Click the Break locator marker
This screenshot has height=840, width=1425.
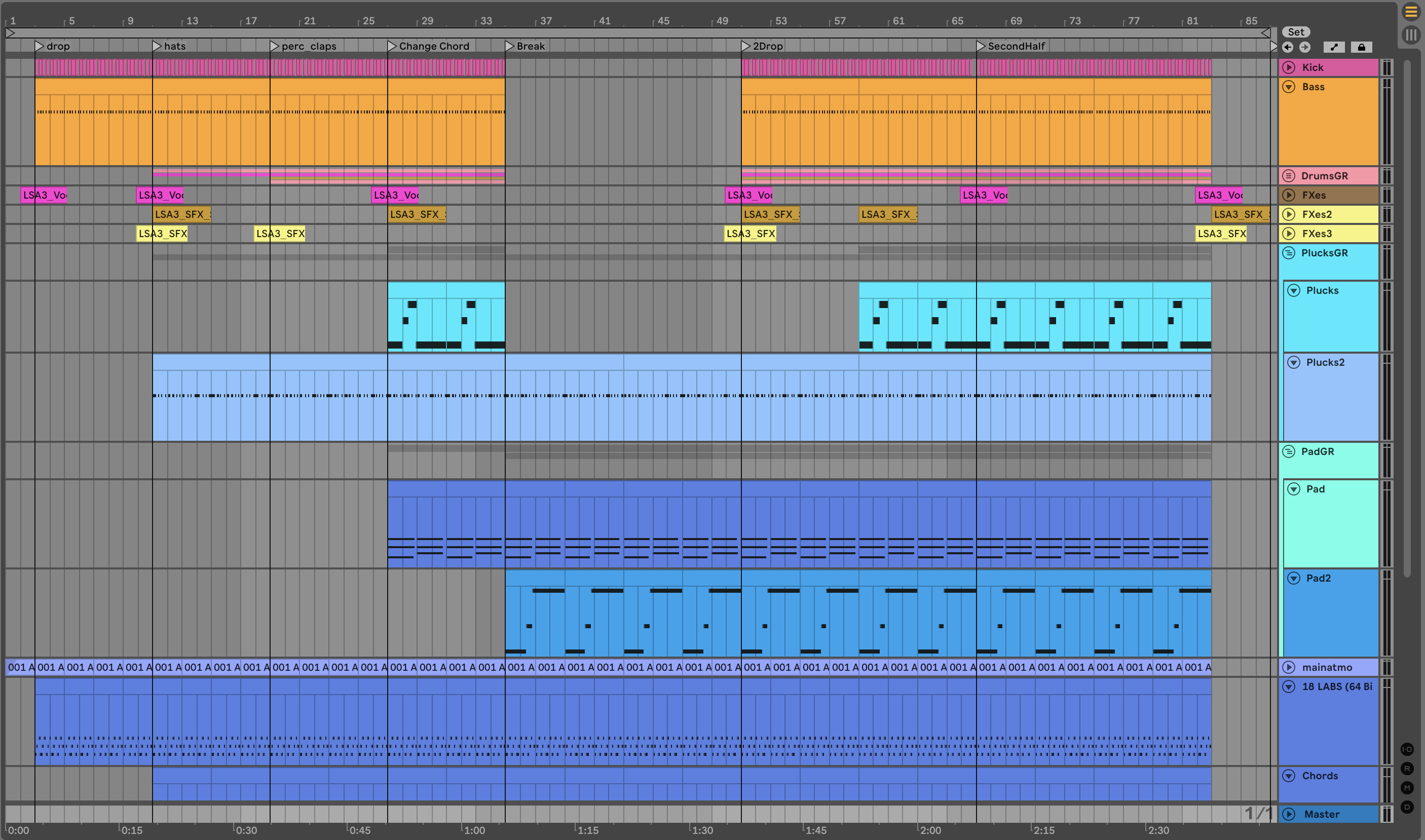coord(509,46)
